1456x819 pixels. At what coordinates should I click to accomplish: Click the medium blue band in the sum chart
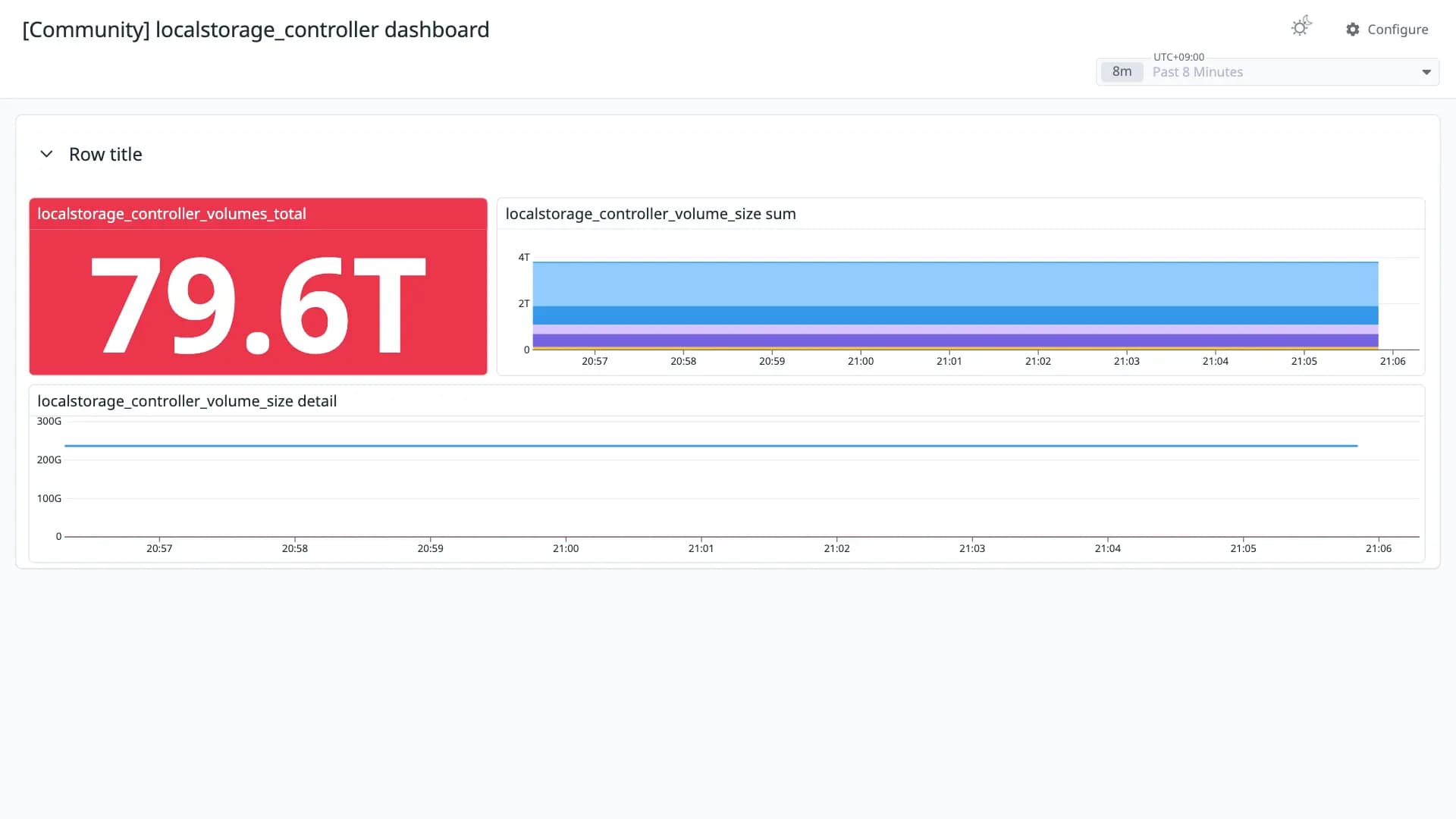[x=955, y=315]
